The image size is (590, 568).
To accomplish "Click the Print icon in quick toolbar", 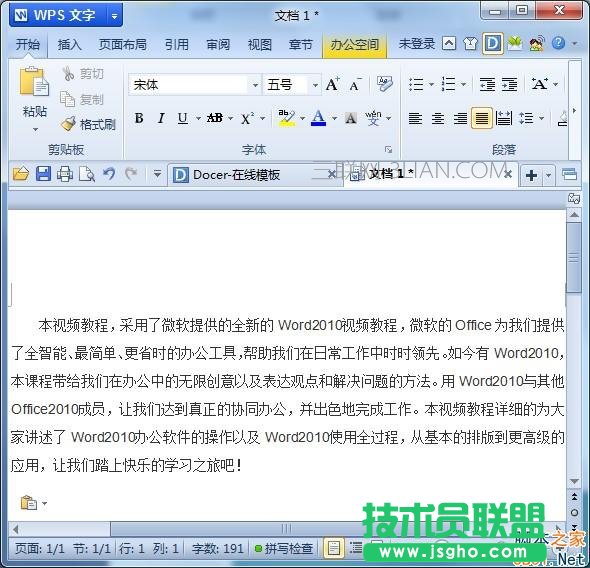I will [65, 175].
